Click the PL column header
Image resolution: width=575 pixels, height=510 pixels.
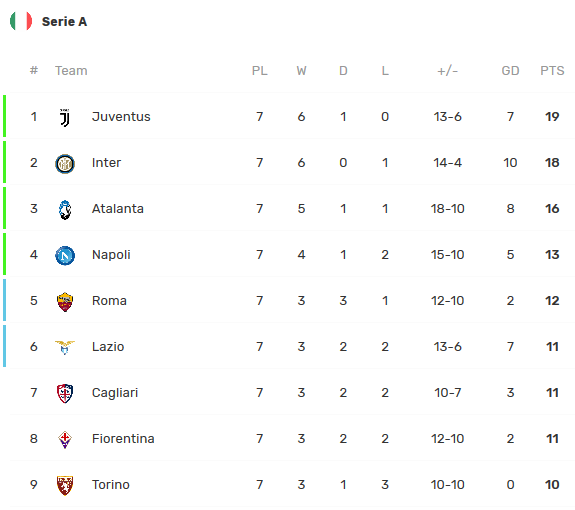pos(260,70)
